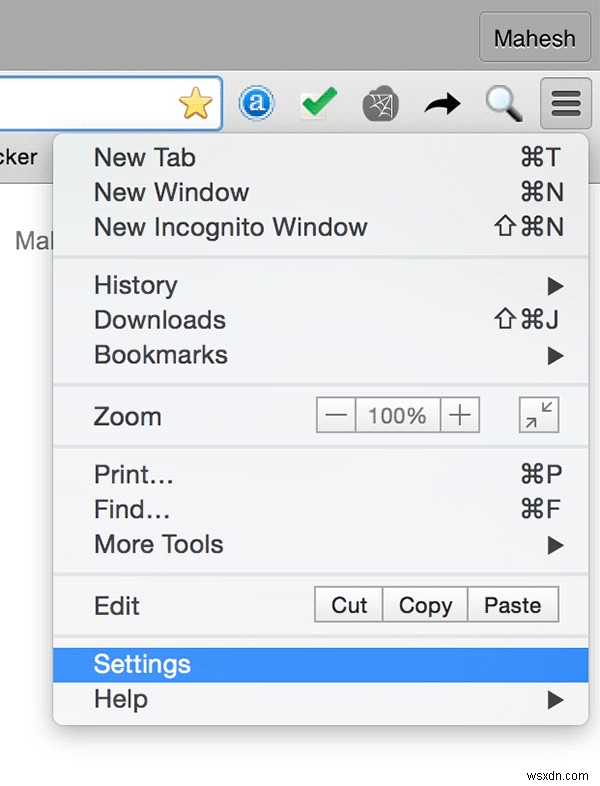Click the bookmark star icon
This screenshot has height=786, width=600.
pyautogui.click(x=195, y=103)
